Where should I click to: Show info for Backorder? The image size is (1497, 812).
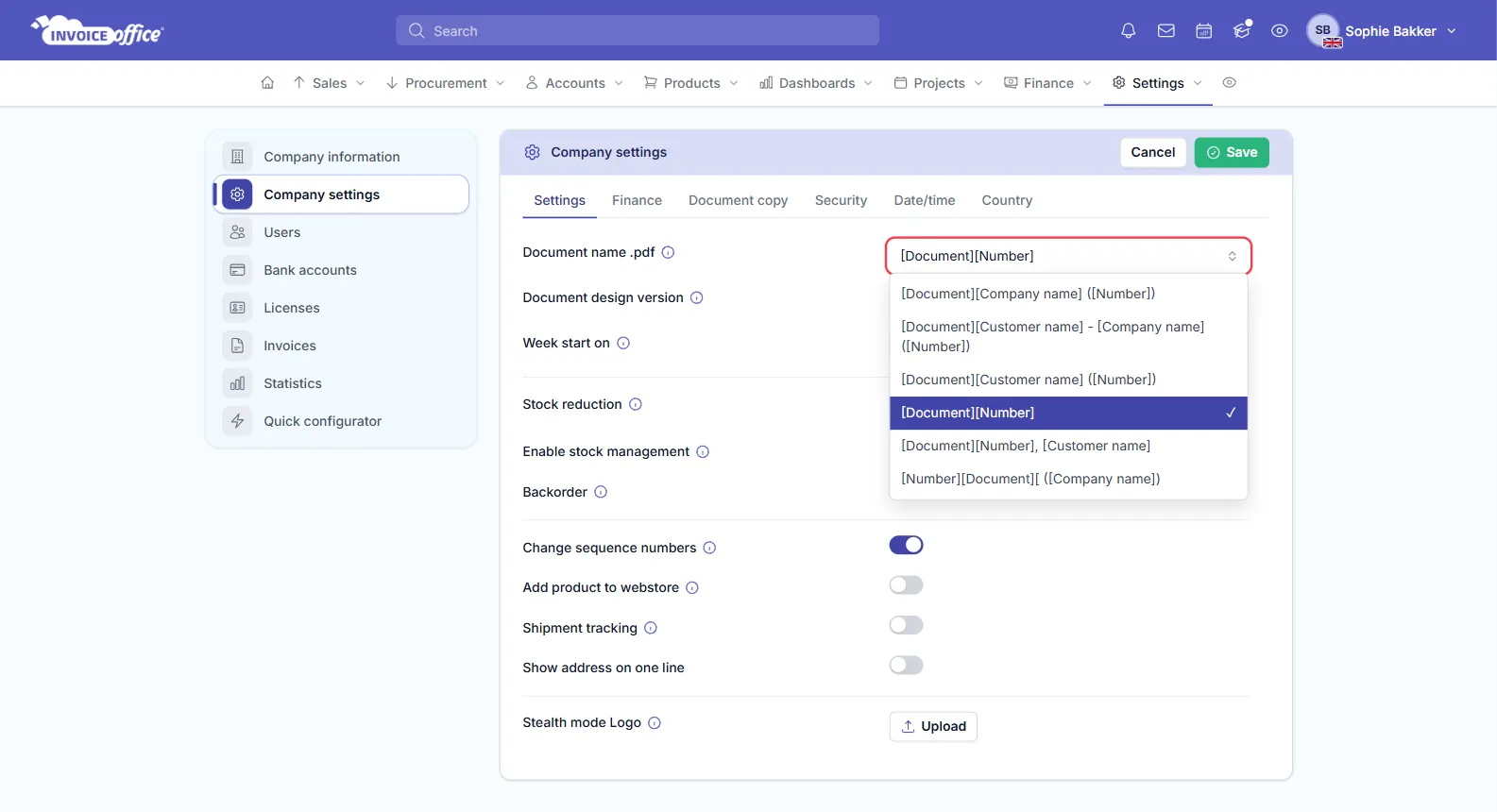pyautogui.click(x=601, y=492)
